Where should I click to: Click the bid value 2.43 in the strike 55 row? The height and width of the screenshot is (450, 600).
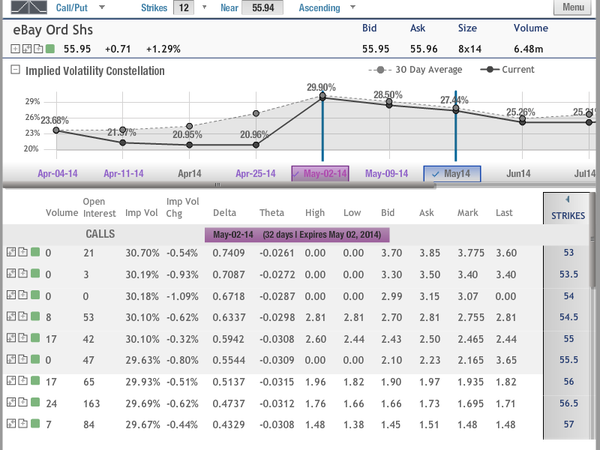[391, 339]
